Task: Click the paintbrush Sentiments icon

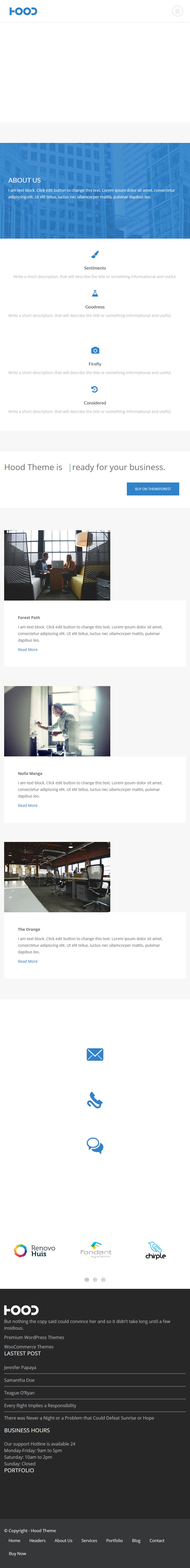Action: coord(95,254)
